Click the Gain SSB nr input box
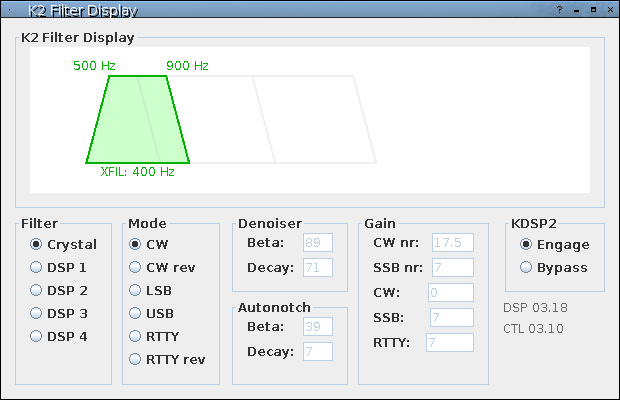This screenshot has width=620, height=400. [x=452, y=267]
